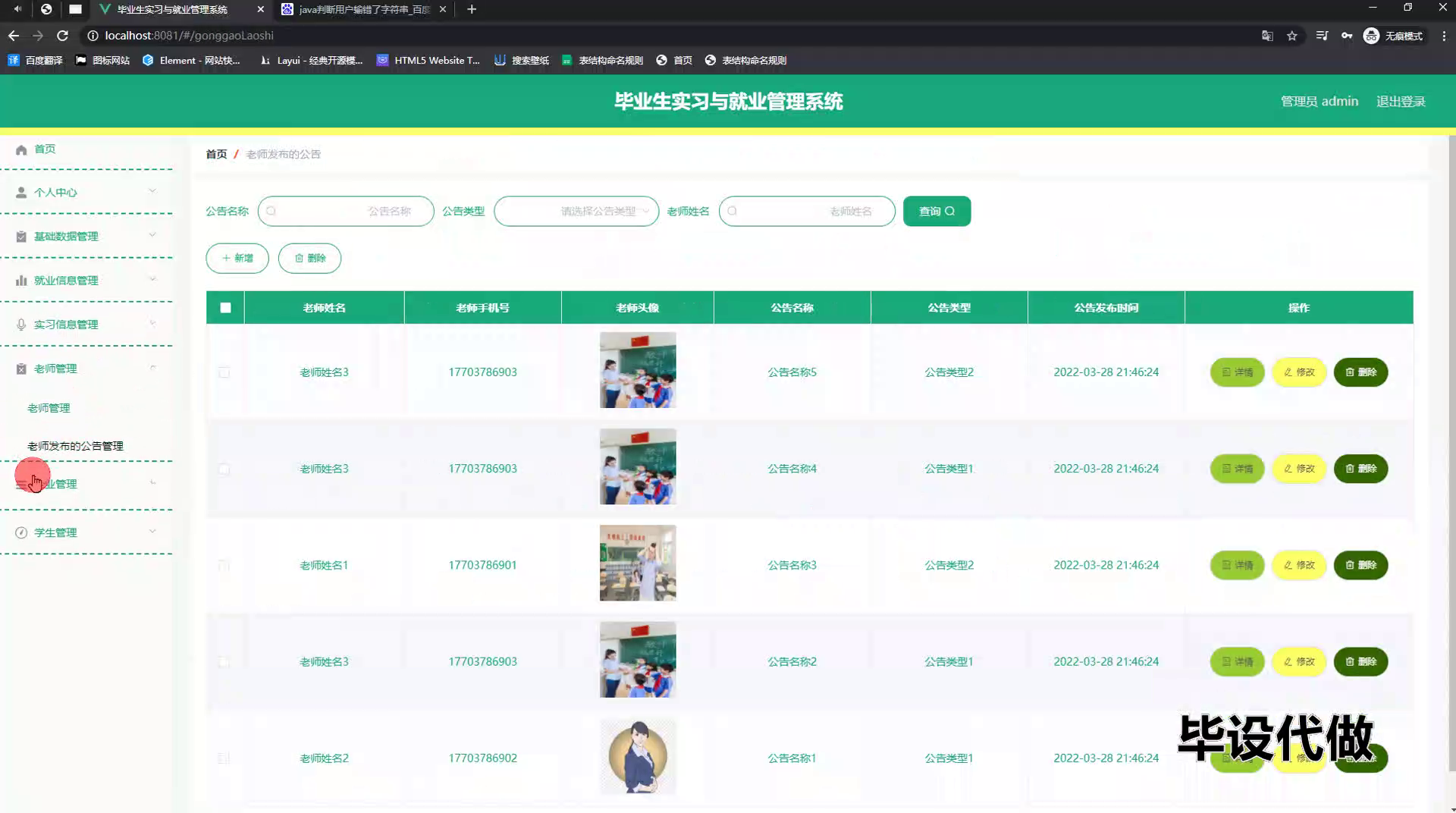Click teacher avatar in 公告名称3 row

pos(638,563)
